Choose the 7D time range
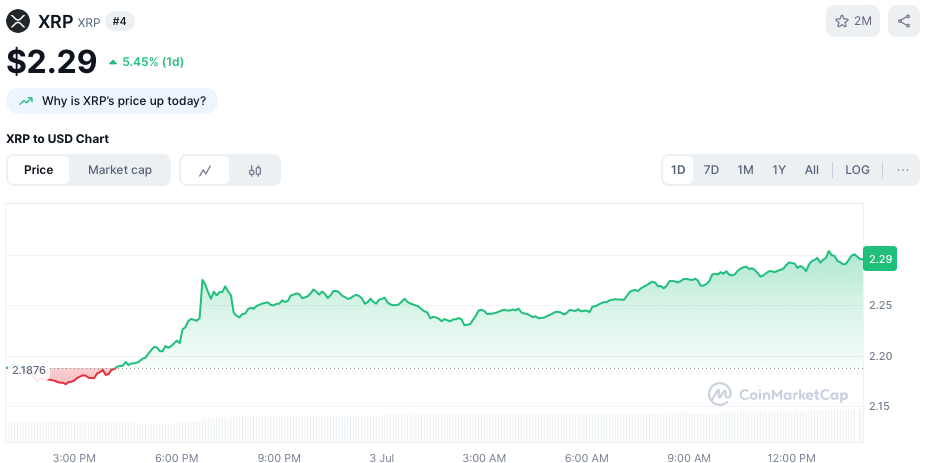This screenshot has width=930, height=463. tap(711, 170)
